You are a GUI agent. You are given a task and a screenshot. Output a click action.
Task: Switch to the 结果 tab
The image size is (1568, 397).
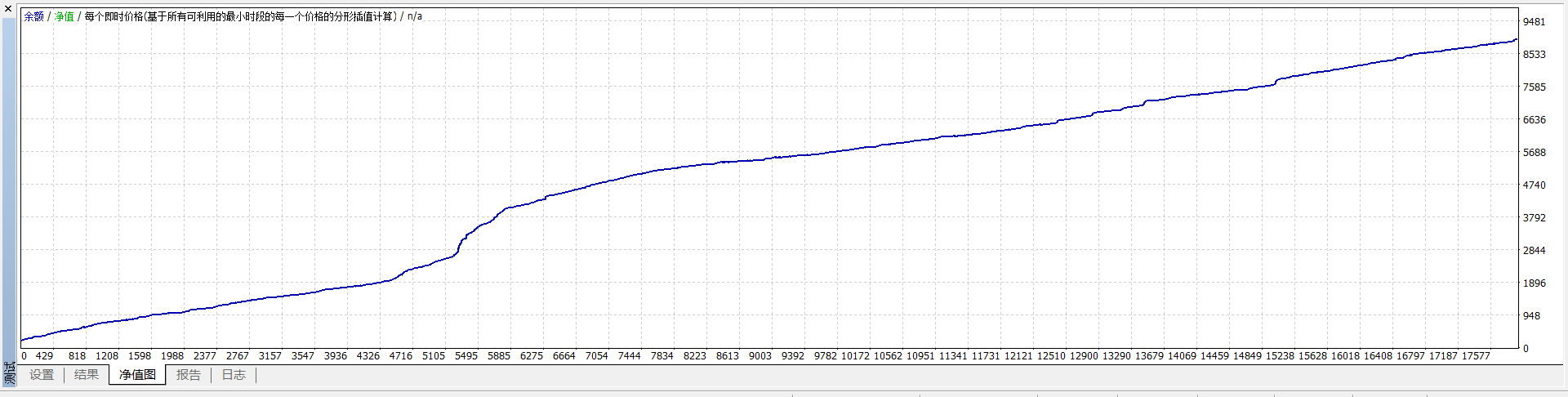coord(87,375)
